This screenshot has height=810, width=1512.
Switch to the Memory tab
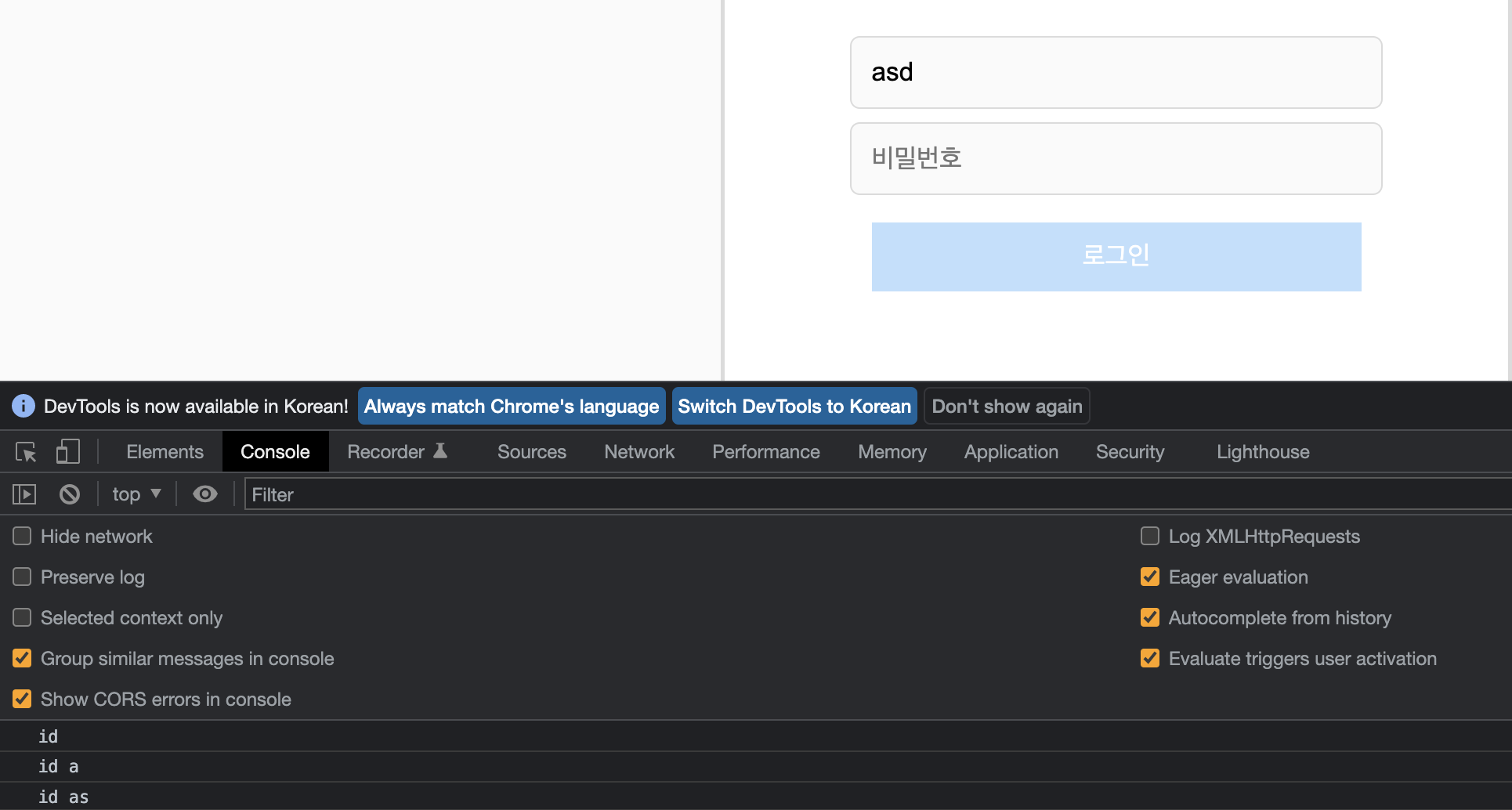[892, 452]
